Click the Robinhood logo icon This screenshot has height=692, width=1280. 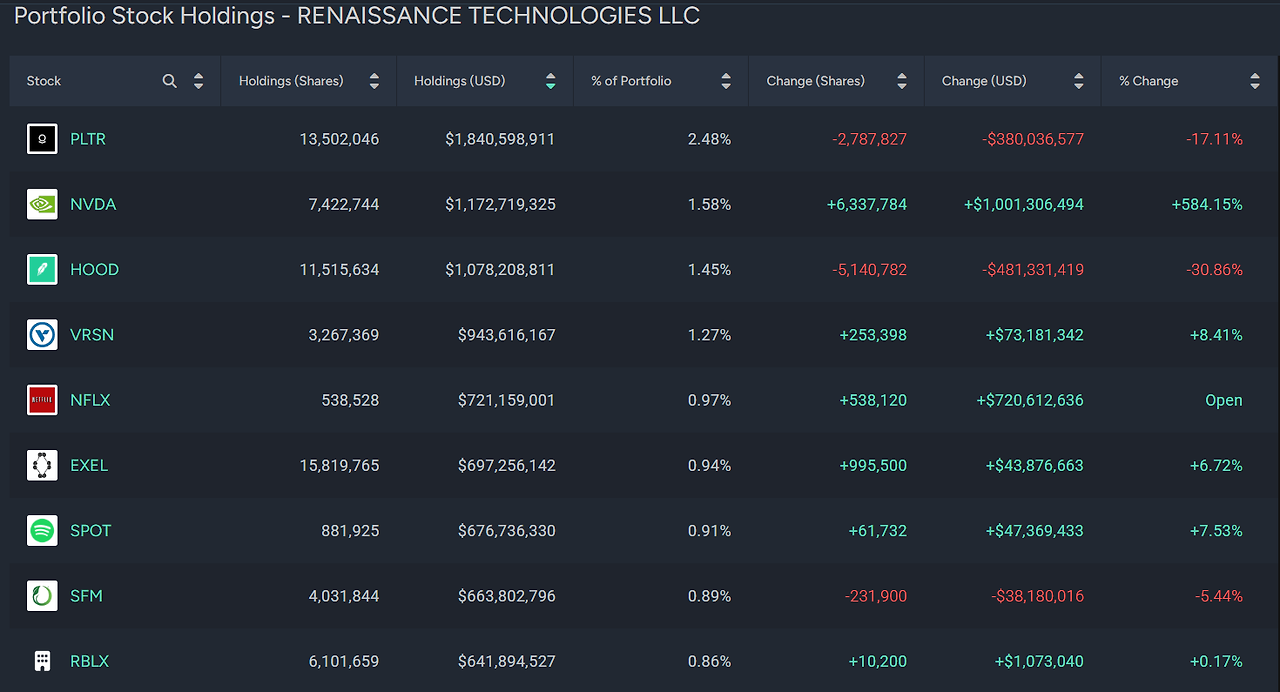tap(41, 269)
